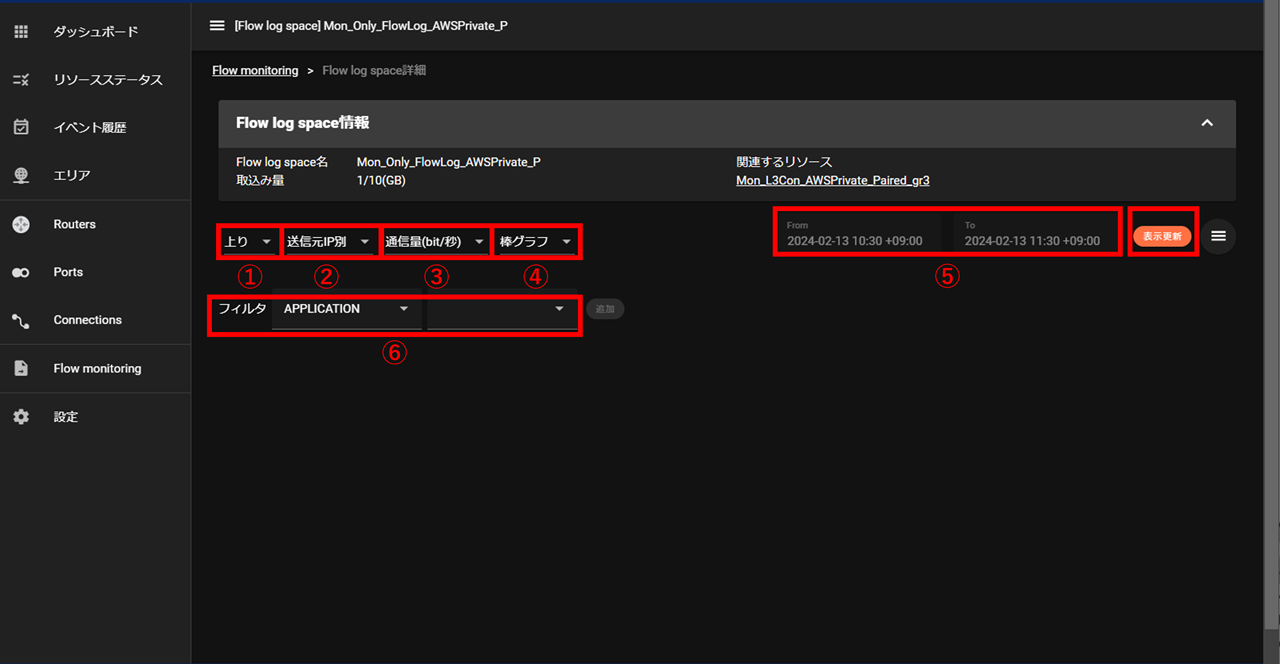Click the From date-time field

[x=857, y=234]
